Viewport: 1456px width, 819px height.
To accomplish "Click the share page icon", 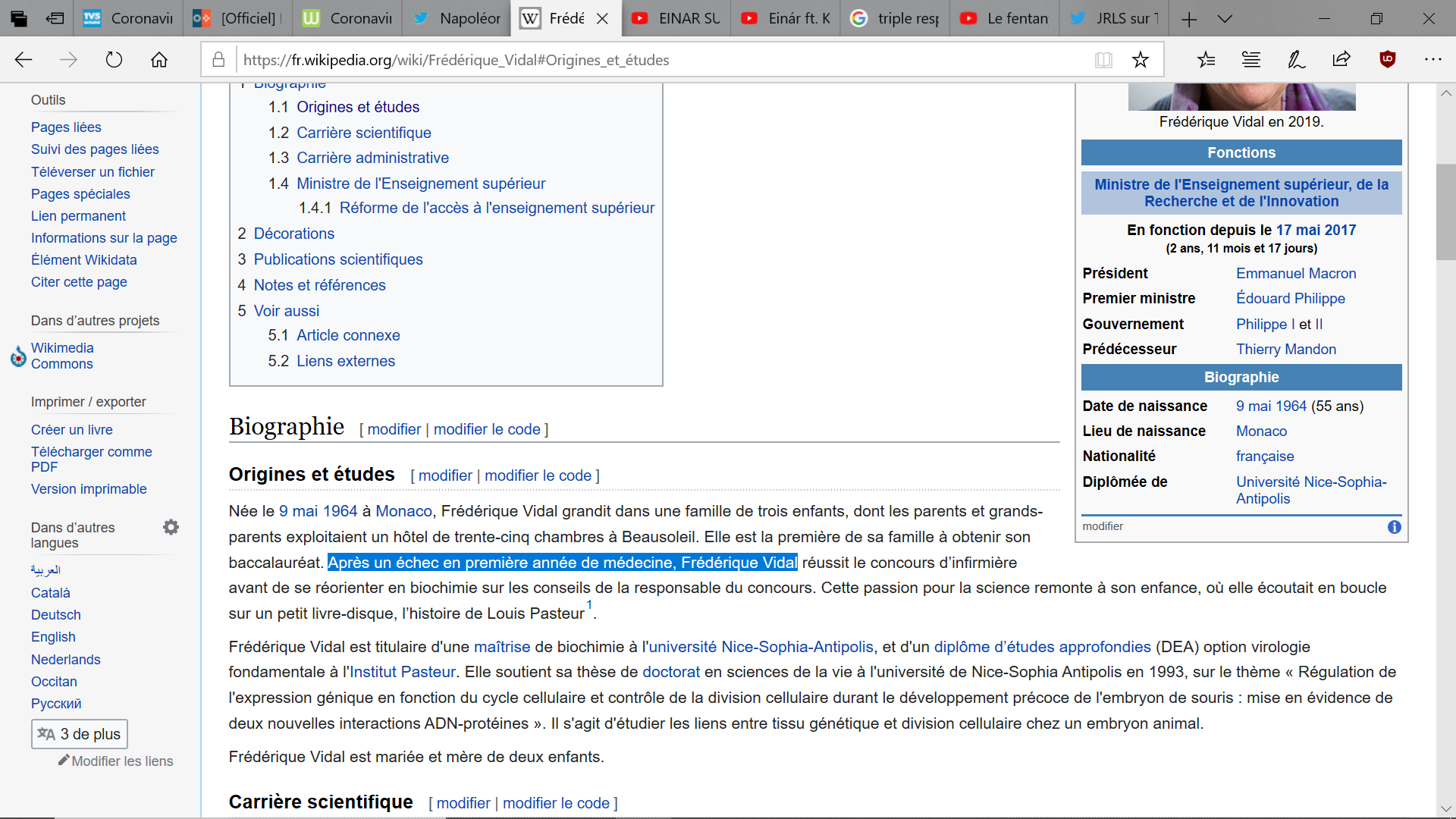I will pos(1341,60).
